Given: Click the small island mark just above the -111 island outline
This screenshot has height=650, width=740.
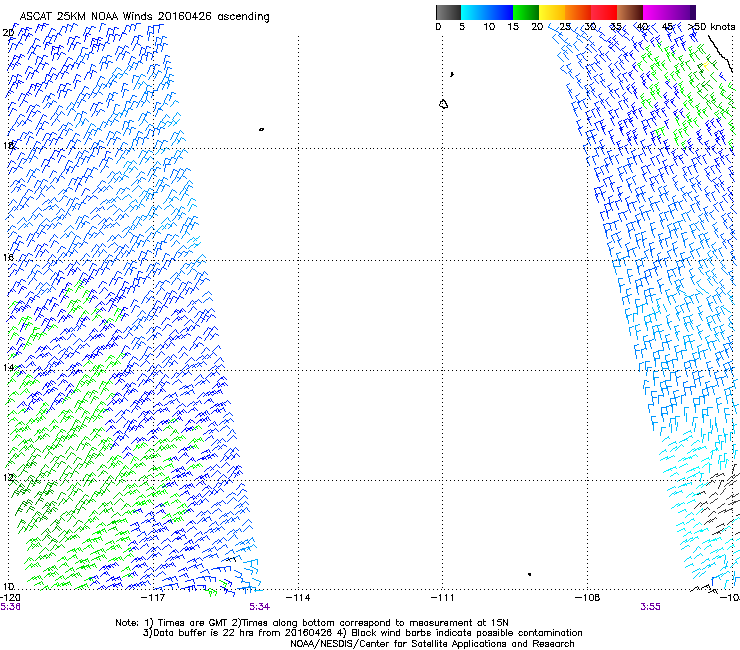Looking at the screenshot, I should (452, 74).
